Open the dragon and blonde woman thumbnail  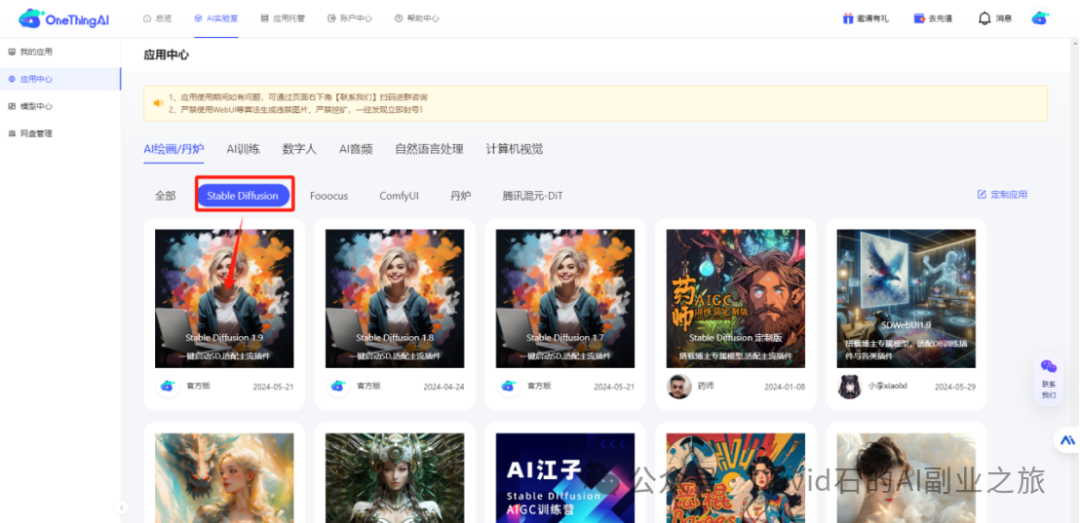(224, 478)
